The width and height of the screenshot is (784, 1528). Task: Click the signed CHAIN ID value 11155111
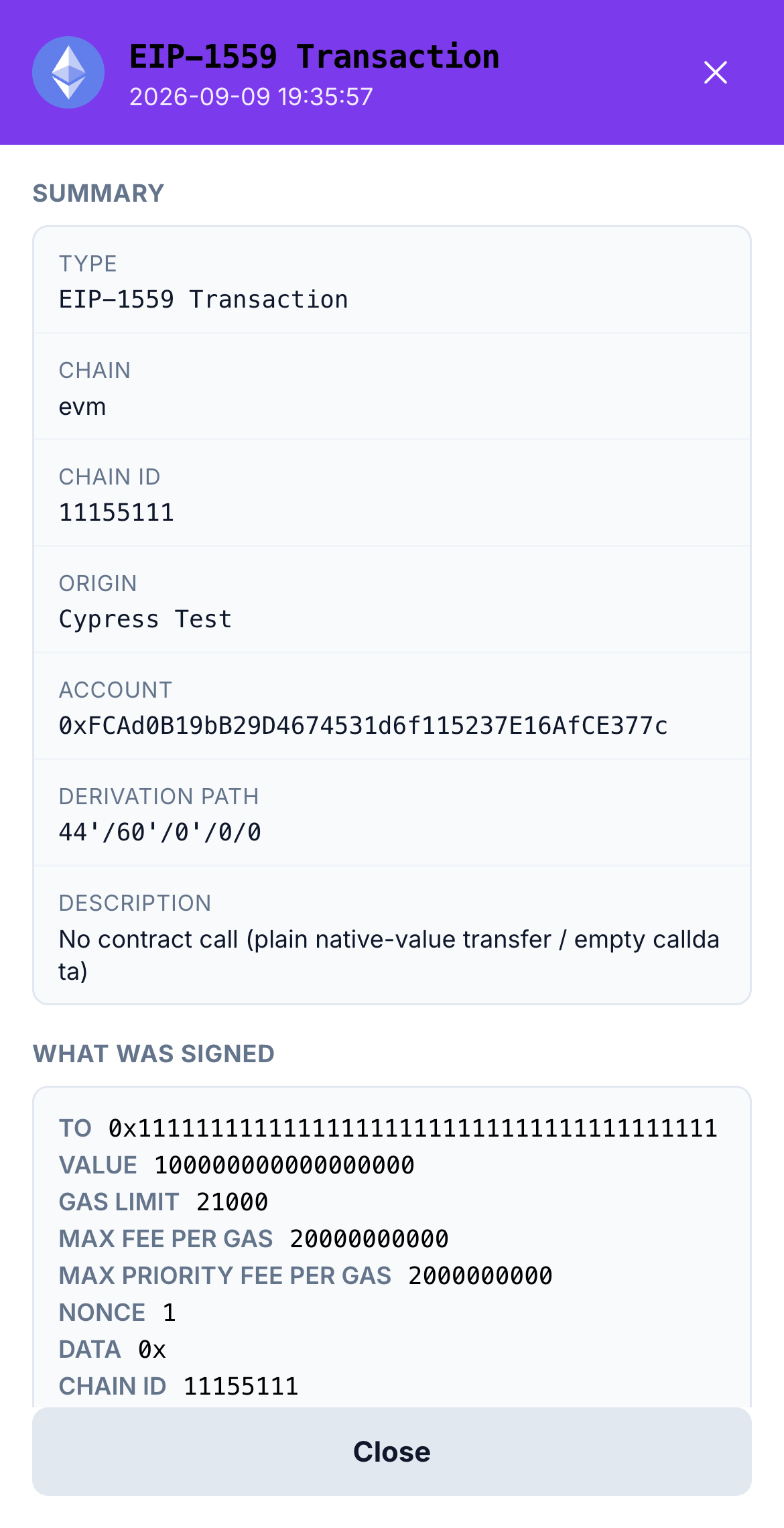tap(241, 1387)
